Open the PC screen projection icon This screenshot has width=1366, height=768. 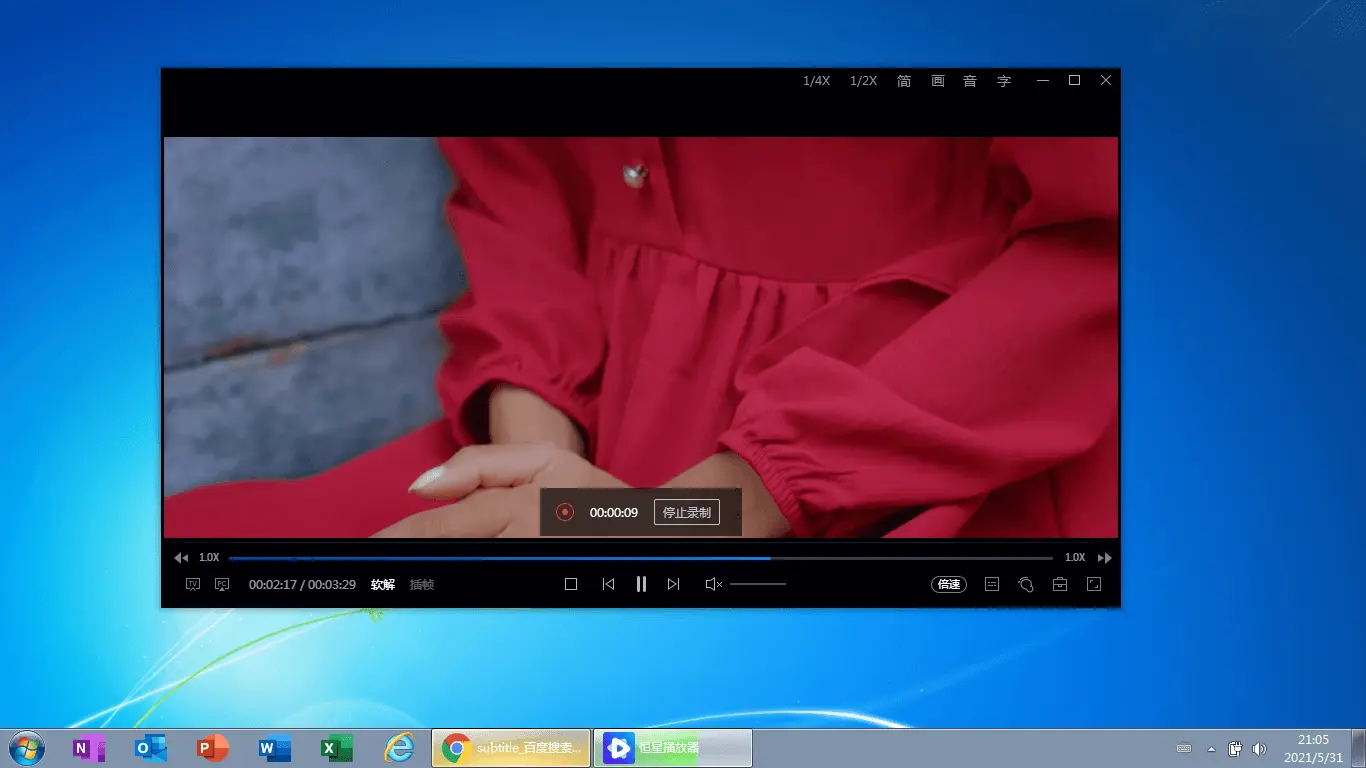pyautogui.click(x=222, y=584)
